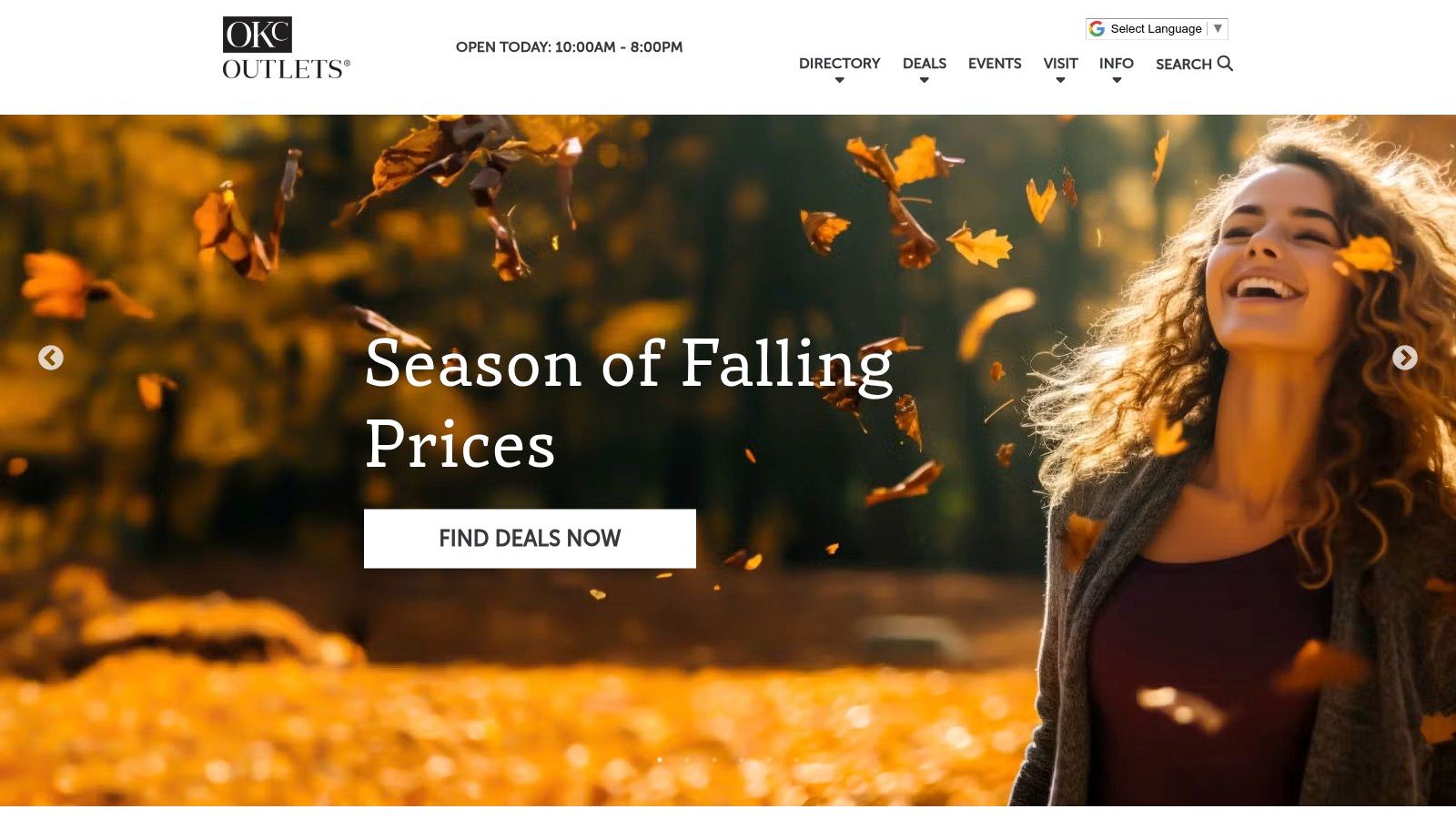Go to previous slide arrow
The image size is (1456, 819).
pyautogui.click(x=51, y=358)
